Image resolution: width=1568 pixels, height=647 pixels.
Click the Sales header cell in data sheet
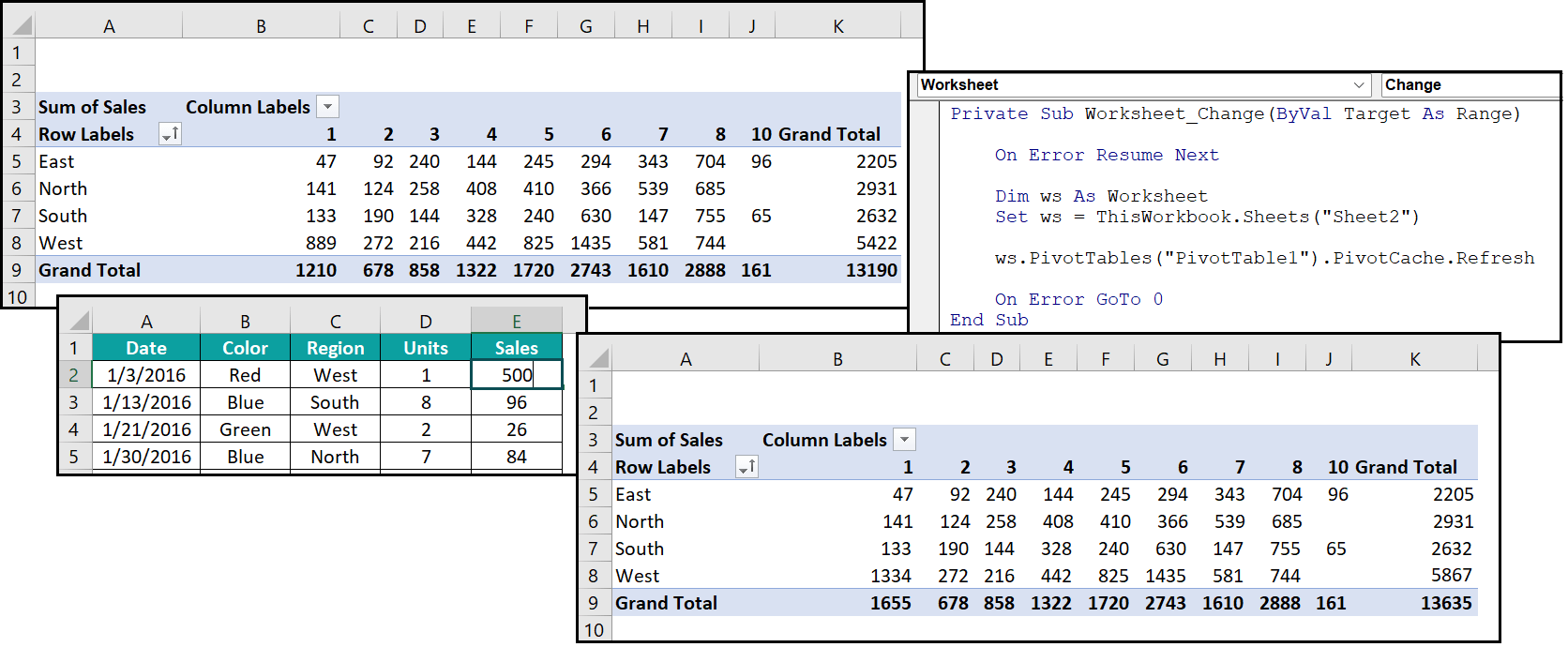coord(517,348)
